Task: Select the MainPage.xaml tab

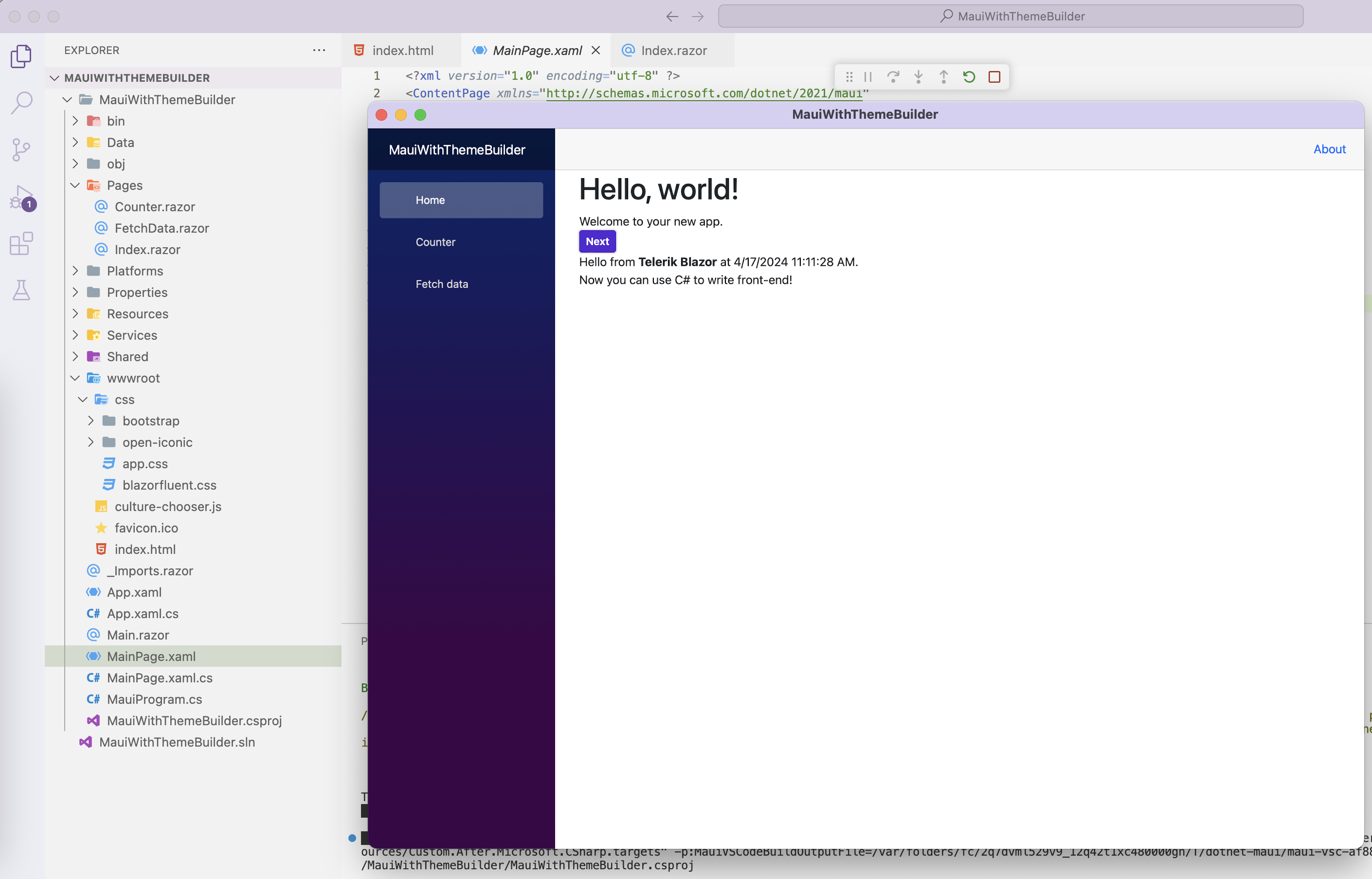Action: click(x=537, y=50)
